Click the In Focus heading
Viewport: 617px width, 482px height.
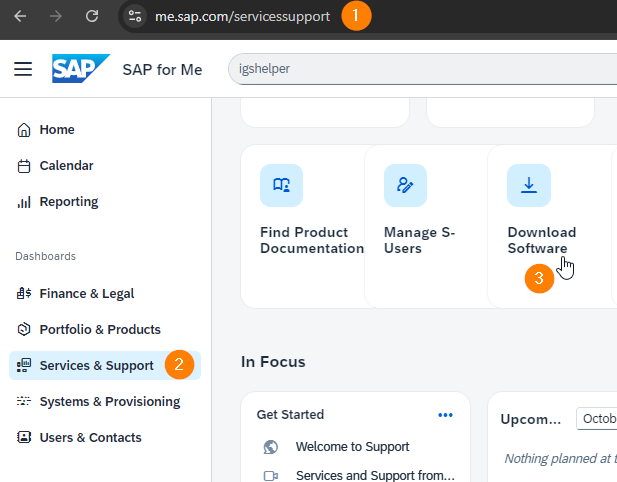[x=273, y=362]
